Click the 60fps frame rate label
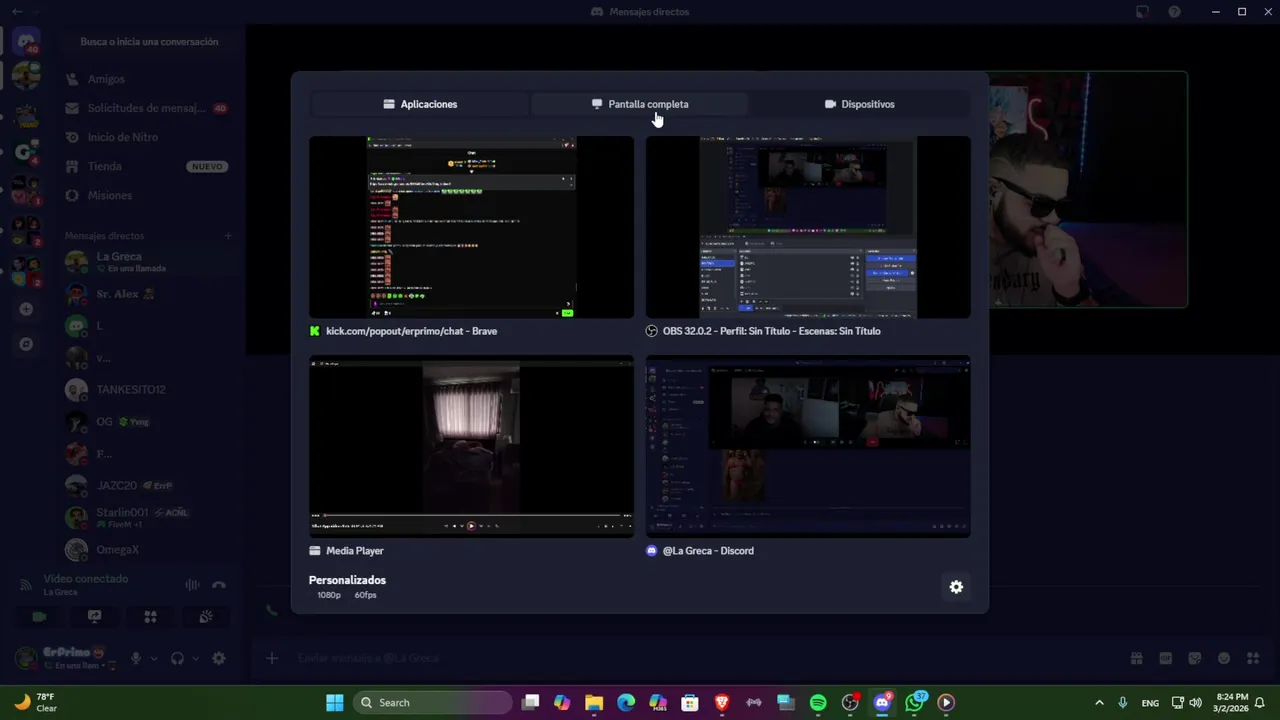 point(365,595)
